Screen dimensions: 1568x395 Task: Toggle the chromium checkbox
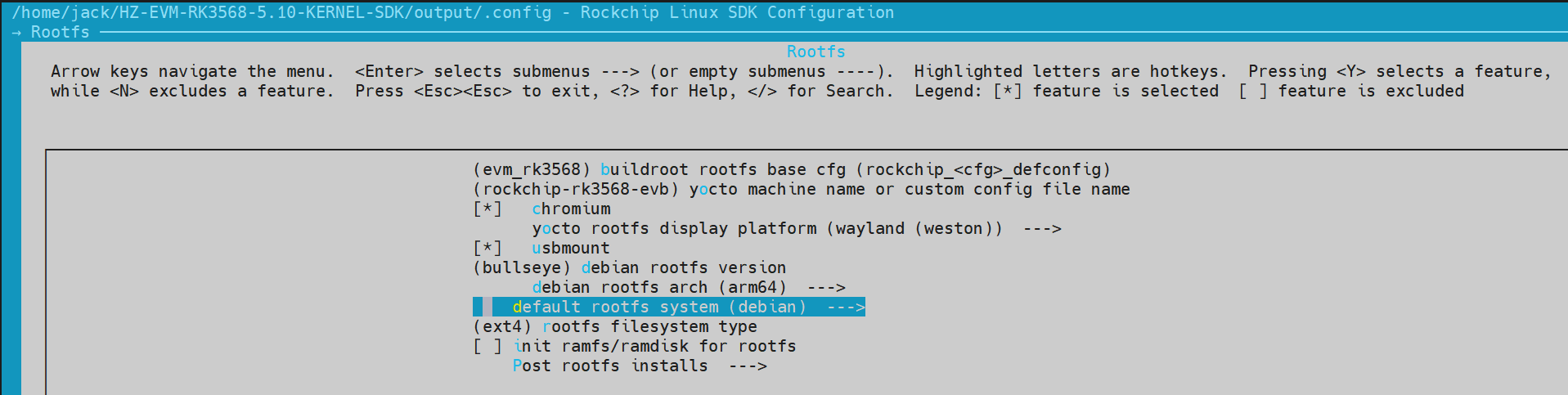[x=487, y=209]
